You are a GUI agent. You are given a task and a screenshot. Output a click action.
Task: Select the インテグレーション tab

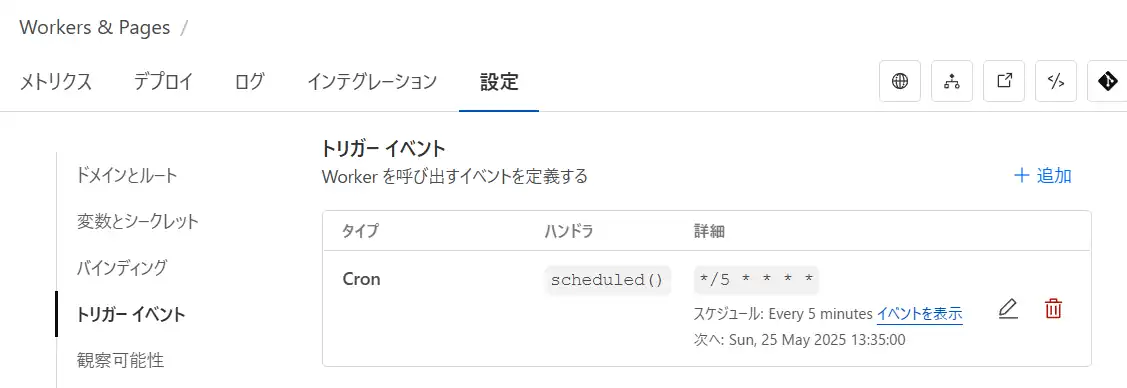(372, 82)
